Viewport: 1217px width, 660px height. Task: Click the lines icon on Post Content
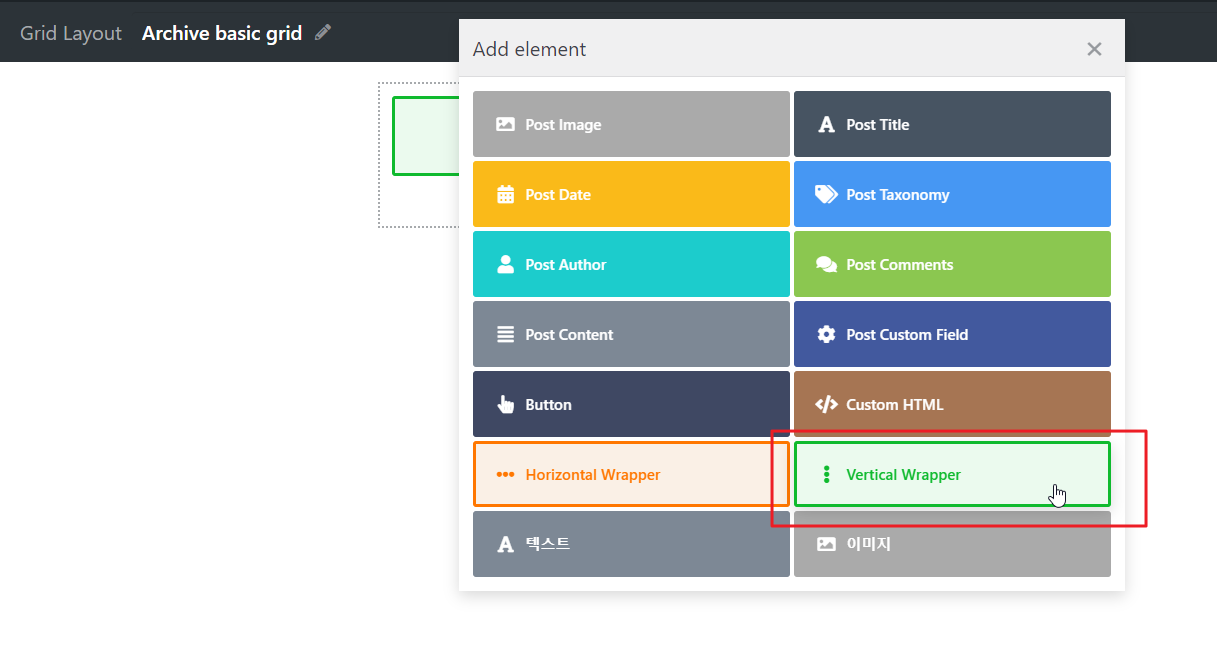(505, 334)
